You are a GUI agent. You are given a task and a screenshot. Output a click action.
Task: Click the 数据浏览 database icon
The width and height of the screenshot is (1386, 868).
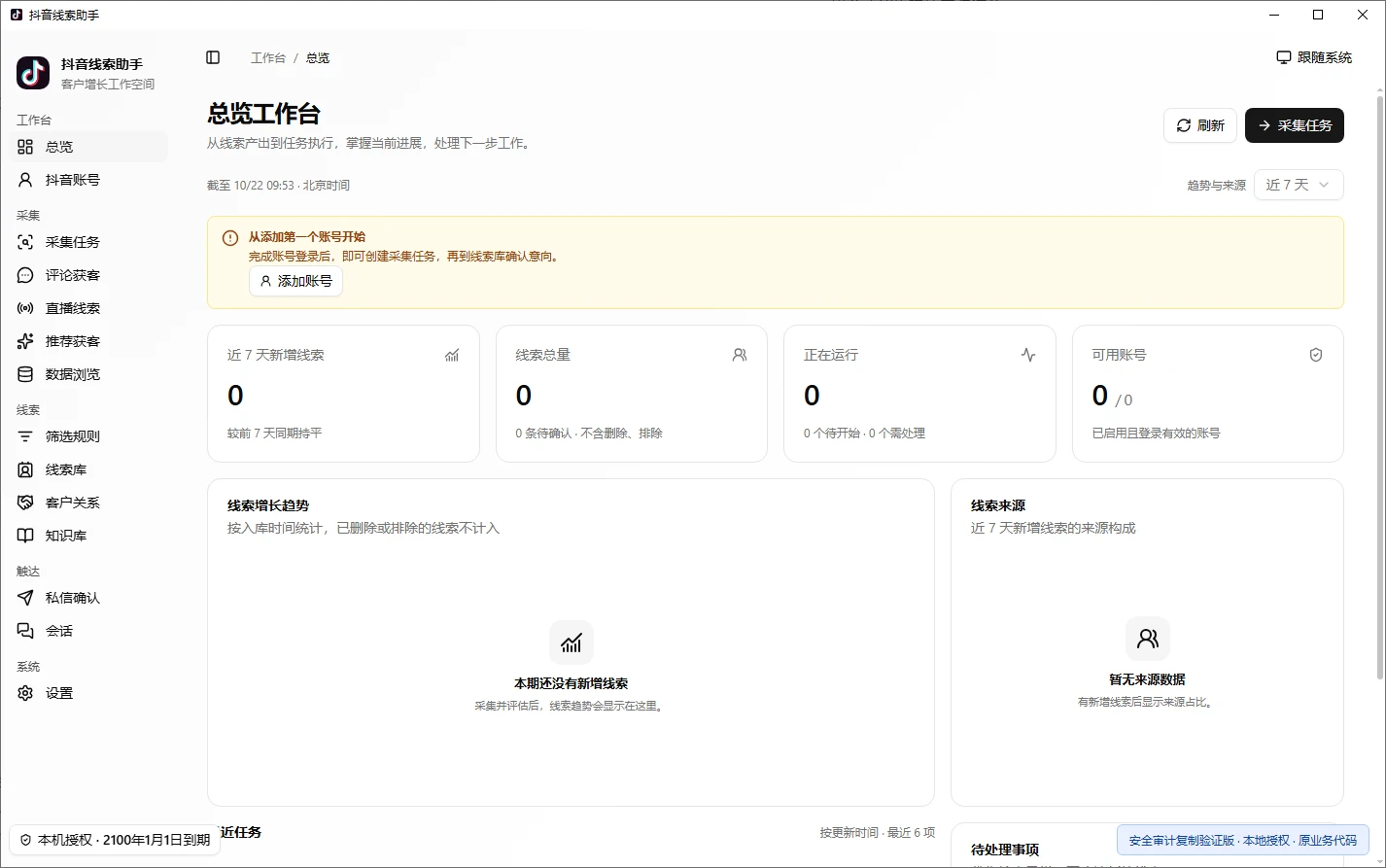point(25,374)
